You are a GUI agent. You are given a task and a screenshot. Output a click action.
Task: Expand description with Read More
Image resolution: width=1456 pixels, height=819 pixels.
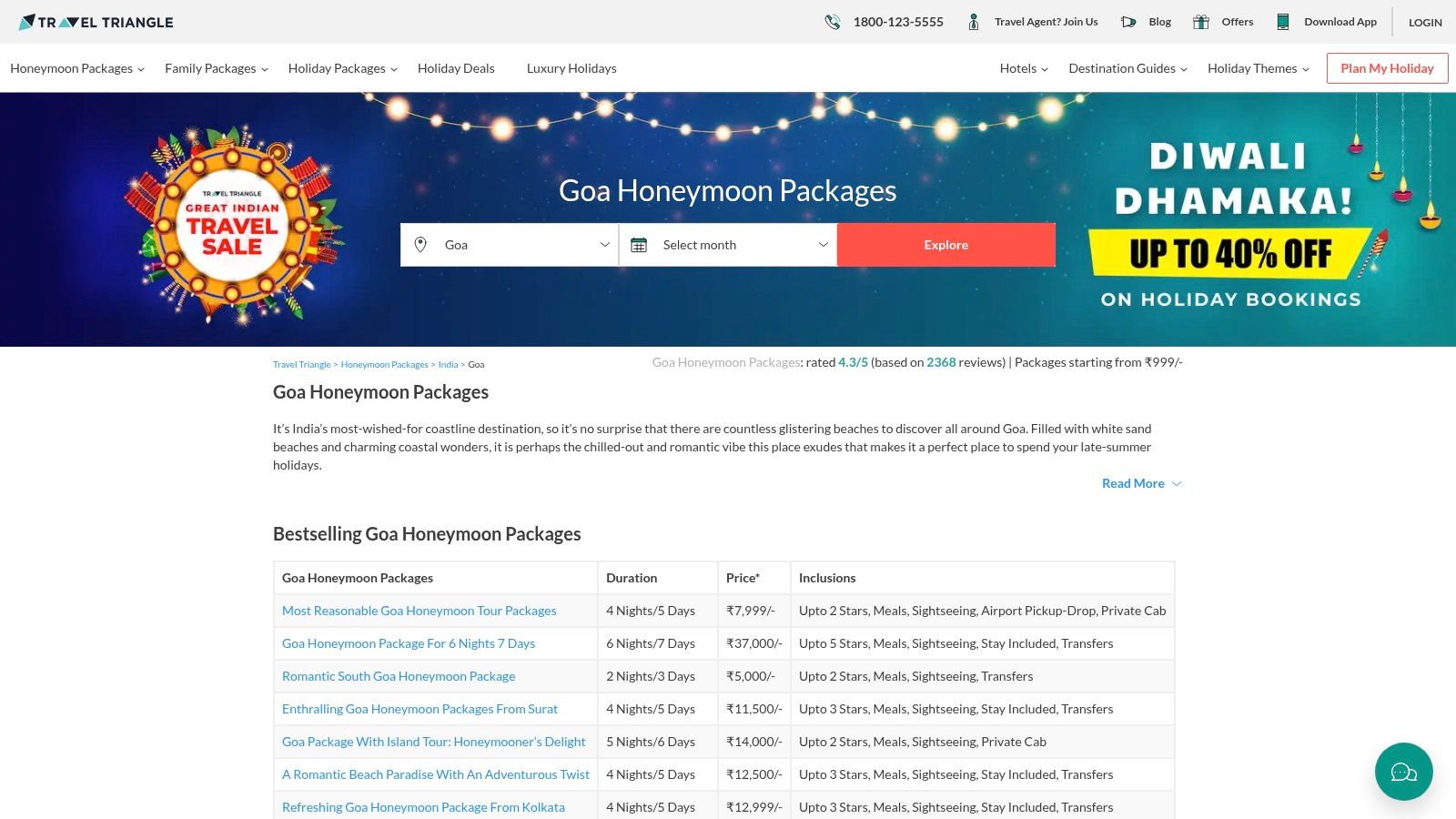(x=1141, y=483)
